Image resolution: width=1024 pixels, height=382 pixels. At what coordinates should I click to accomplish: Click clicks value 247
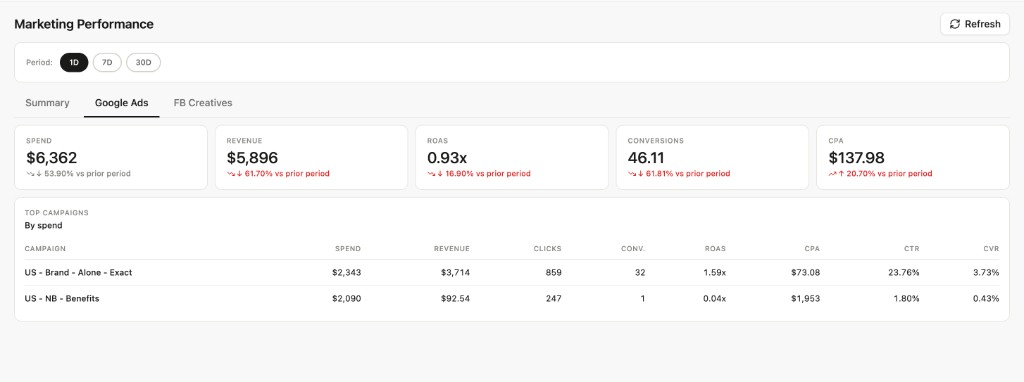[x=553, y=298]
